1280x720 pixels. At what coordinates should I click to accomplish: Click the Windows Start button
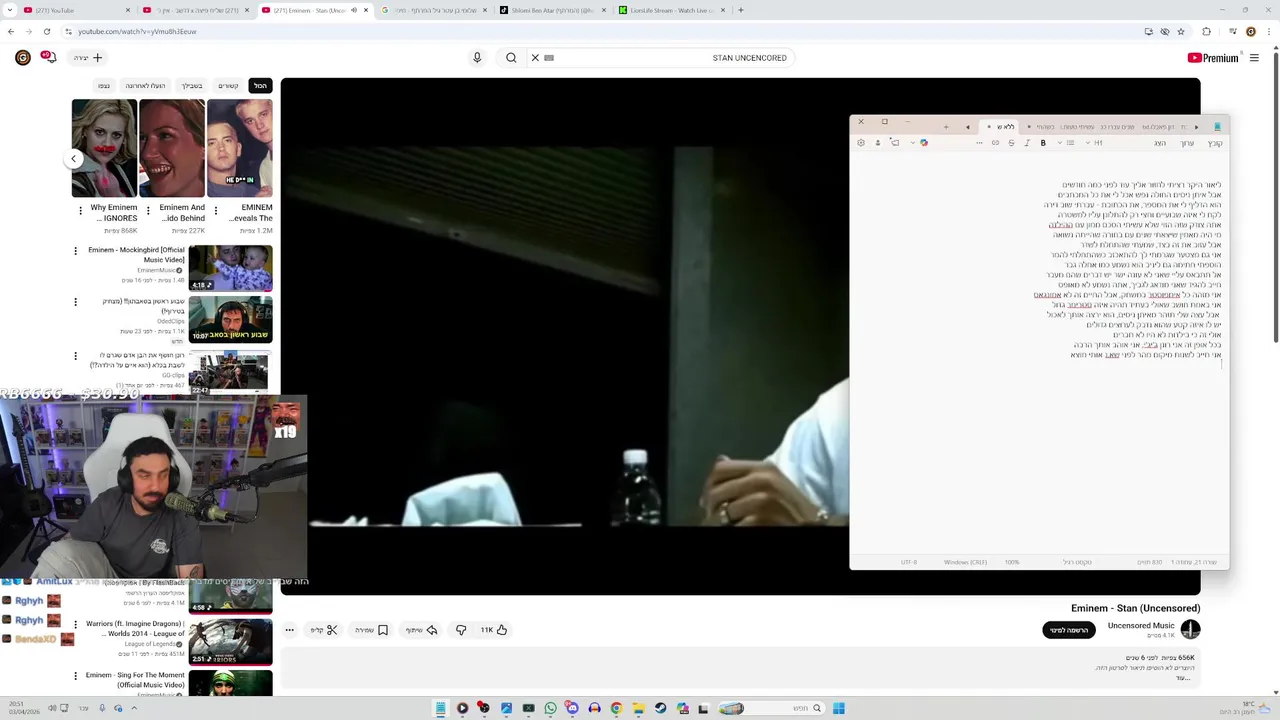point(839,708)
